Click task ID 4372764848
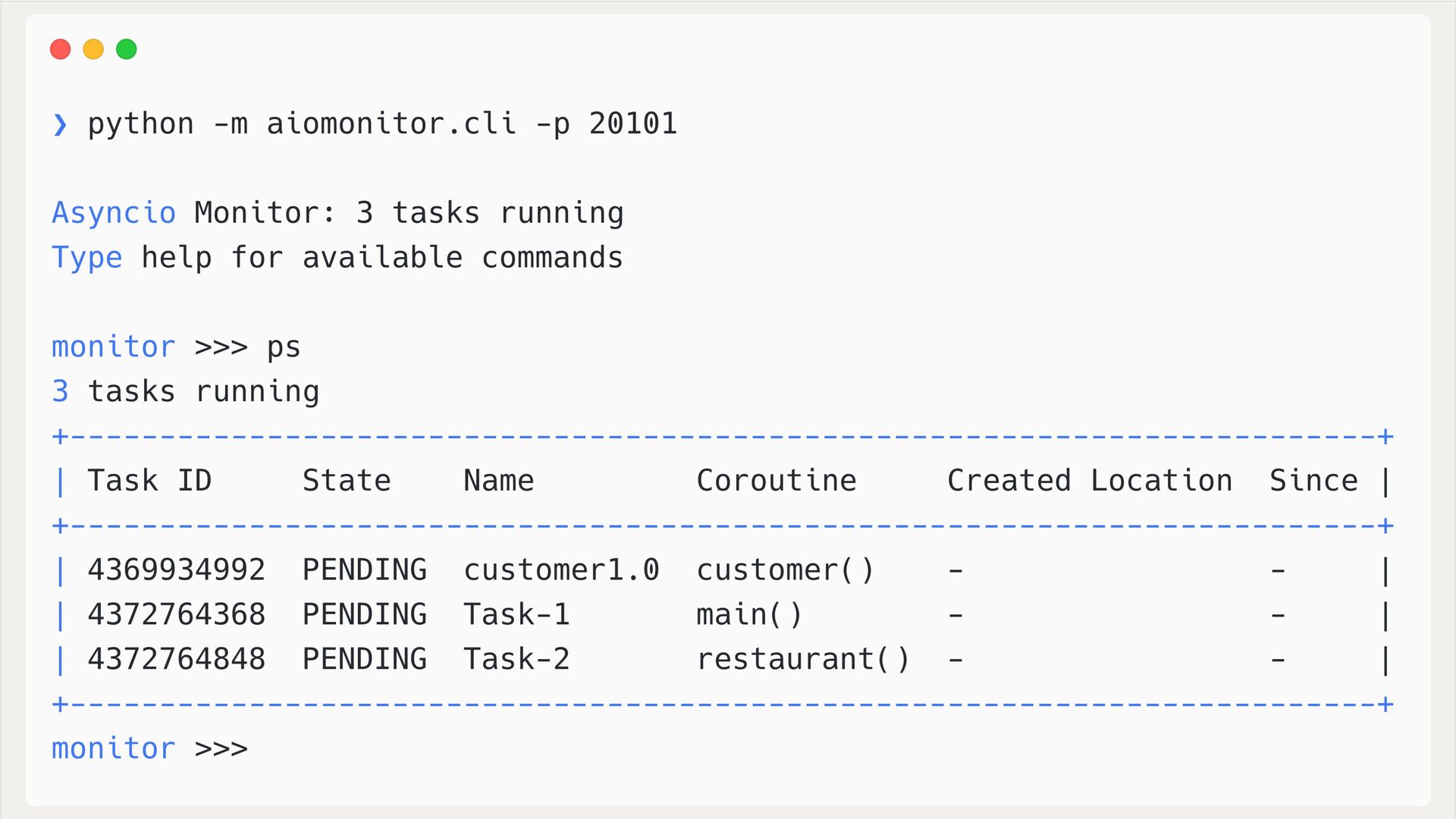Image resolution: width=1456 pixels, height=819 pixels. (x=177, y=660)
